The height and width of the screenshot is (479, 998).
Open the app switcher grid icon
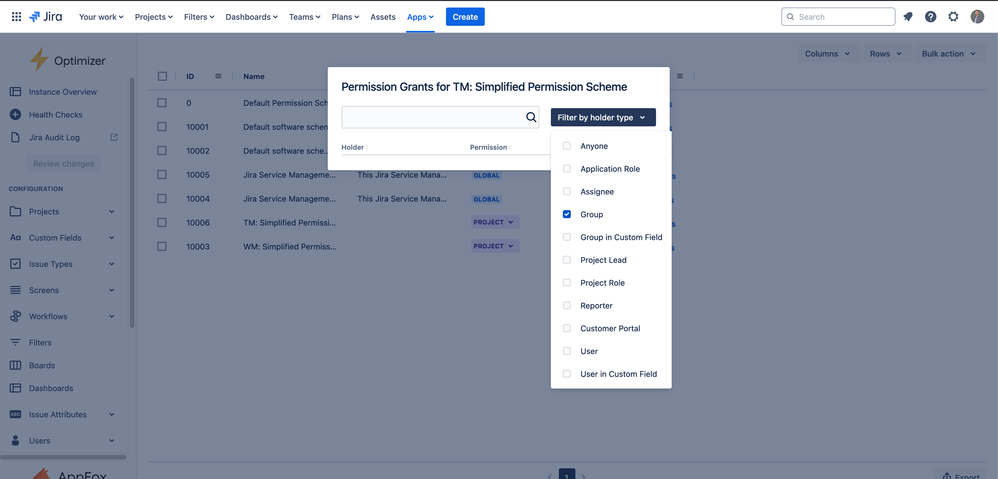(17, 17)
